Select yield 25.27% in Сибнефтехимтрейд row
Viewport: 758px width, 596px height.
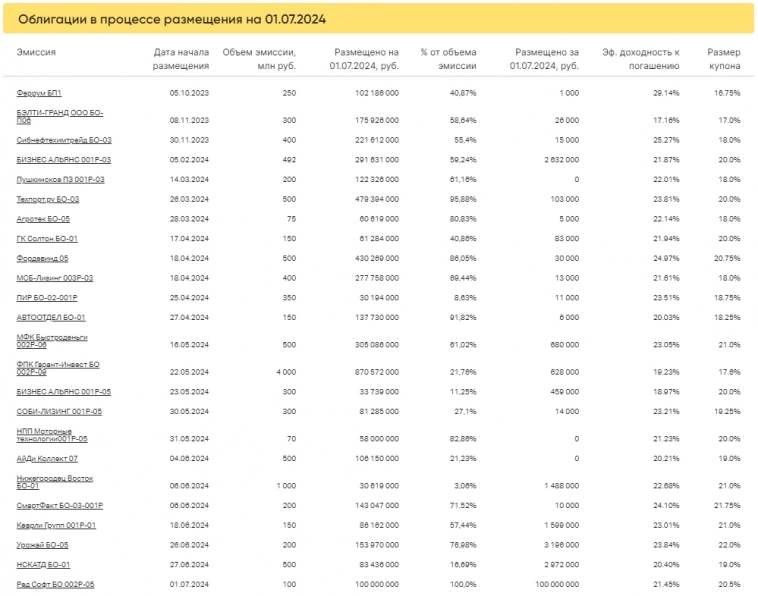666,140
